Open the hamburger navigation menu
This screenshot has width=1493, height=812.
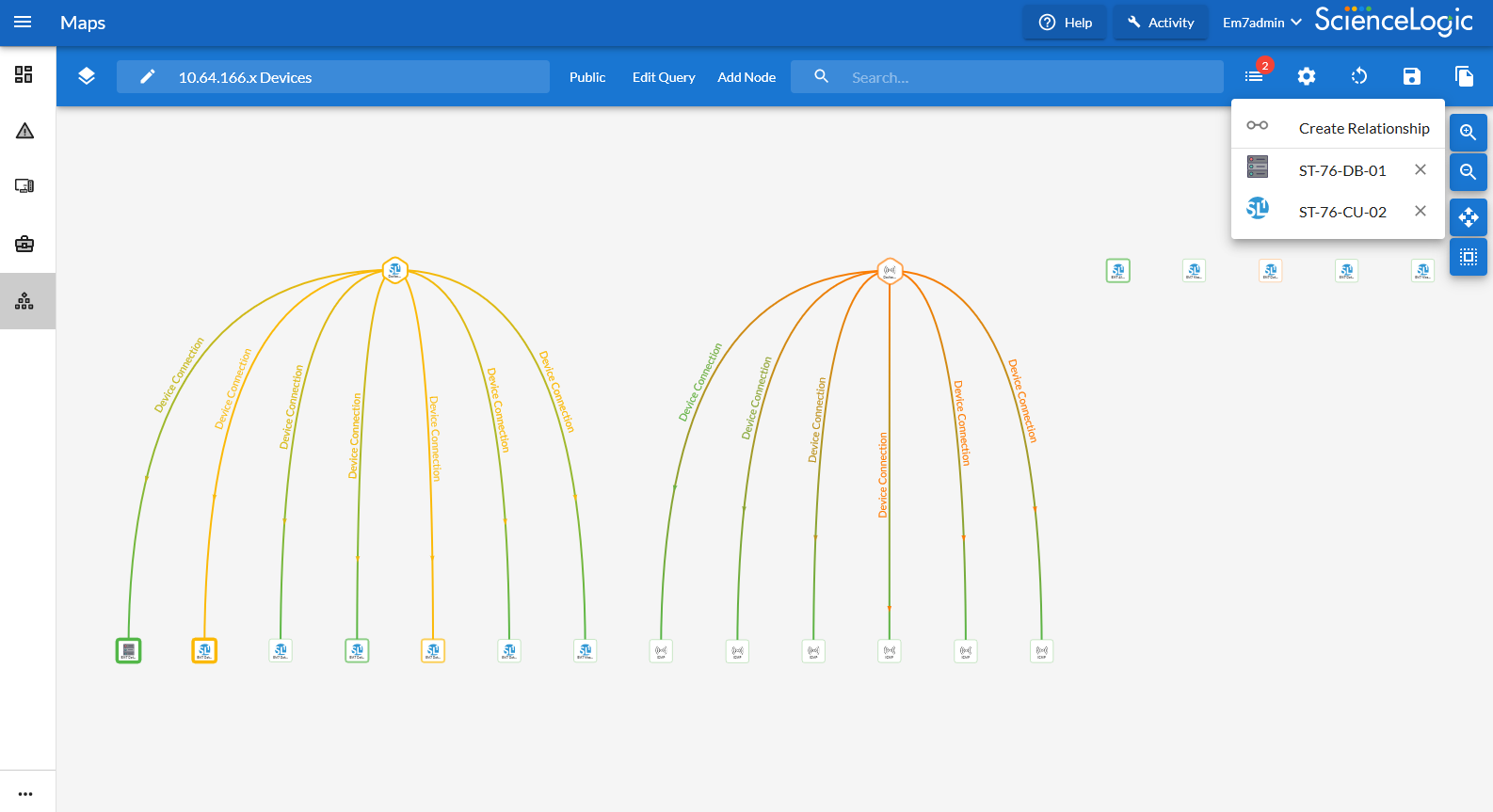pos(23,23)
